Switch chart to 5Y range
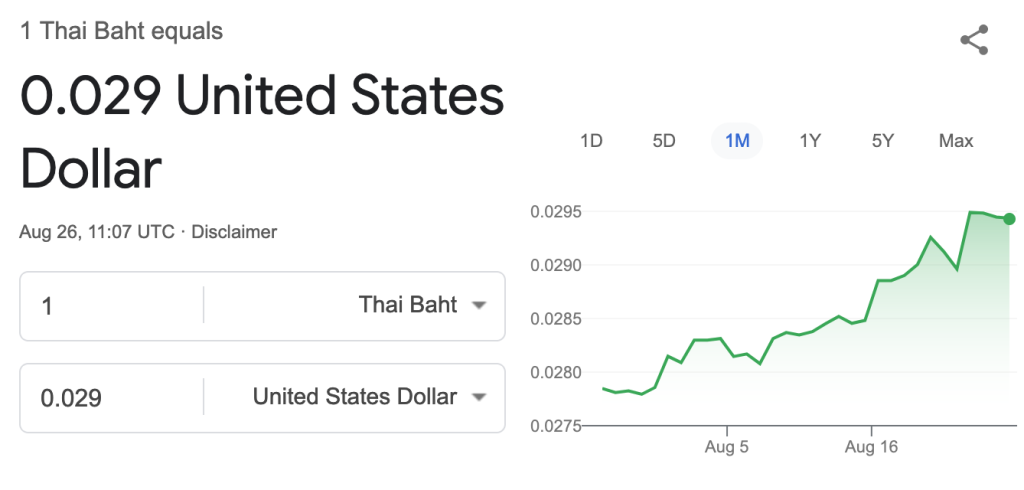 click(x=882, y=141)
